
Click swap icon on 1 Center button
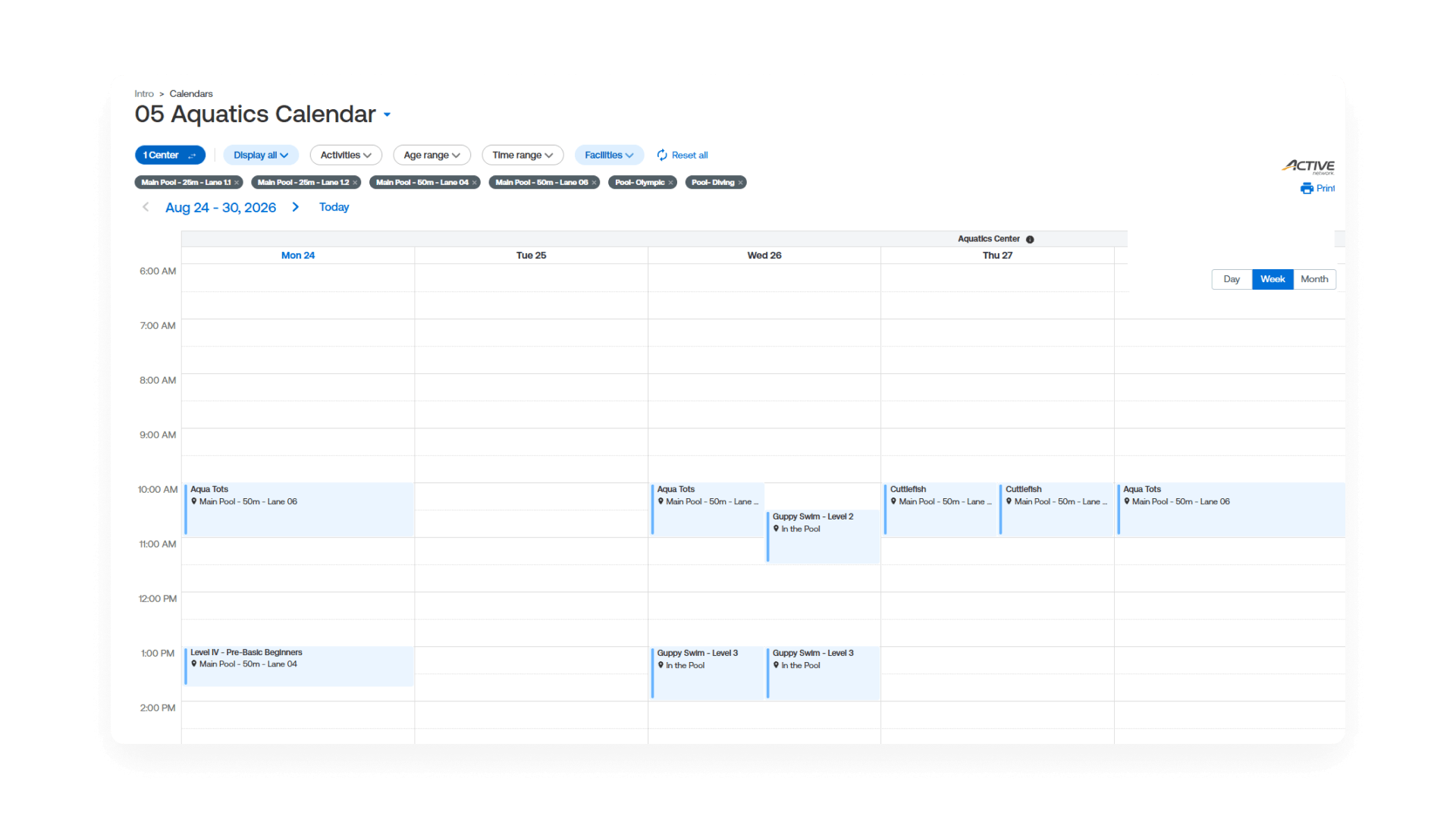point(193,155)
